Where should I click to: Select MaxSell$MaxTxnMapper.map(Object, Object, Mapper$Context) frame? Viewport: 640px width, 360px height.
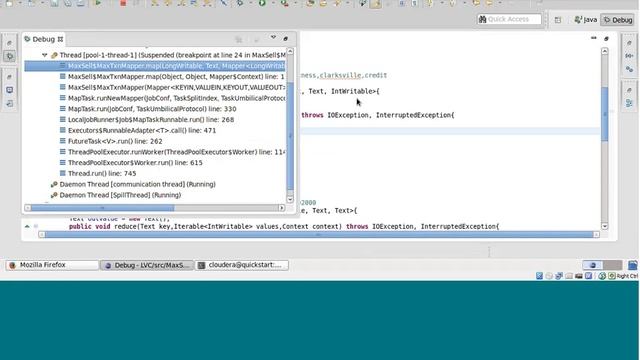(172, 76)
